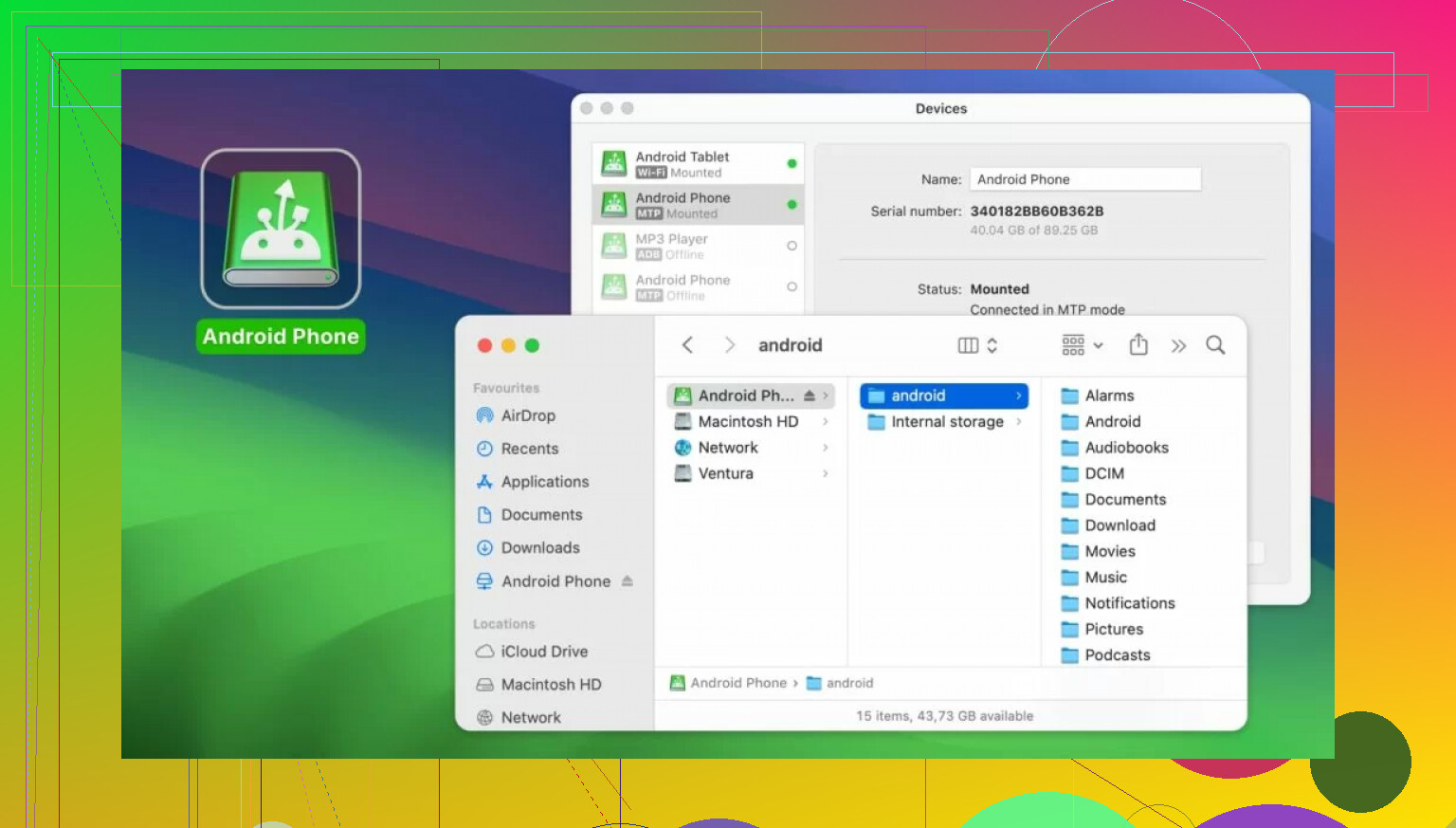Open Finder search magnifier
The height and width of the screenshot is (828, 1456).
tap(1215, 345)
